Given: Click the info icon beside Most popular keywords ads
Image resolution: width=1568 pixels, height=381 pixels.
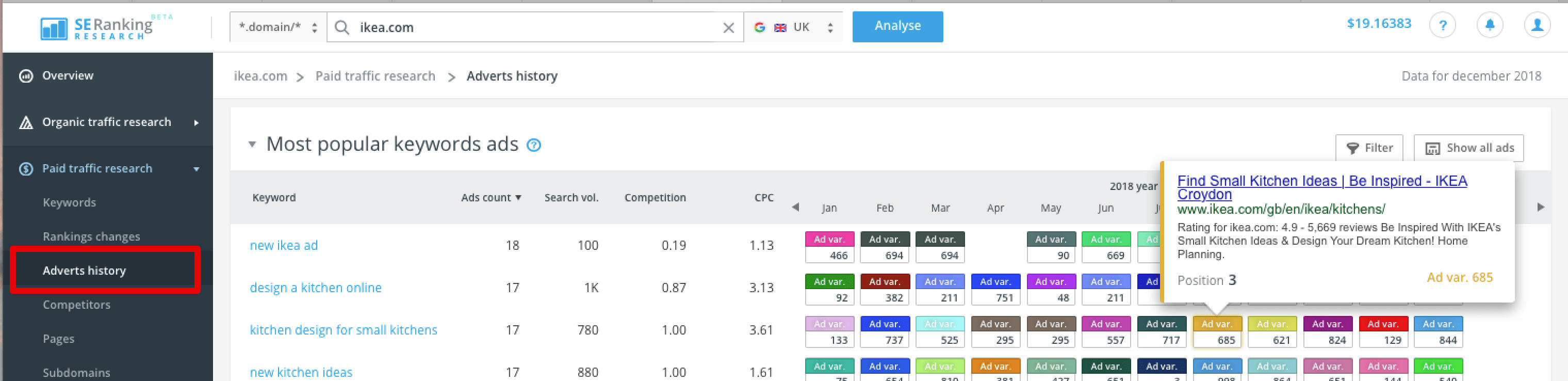Looking at the screenshot, I should [x=534, y=145].
